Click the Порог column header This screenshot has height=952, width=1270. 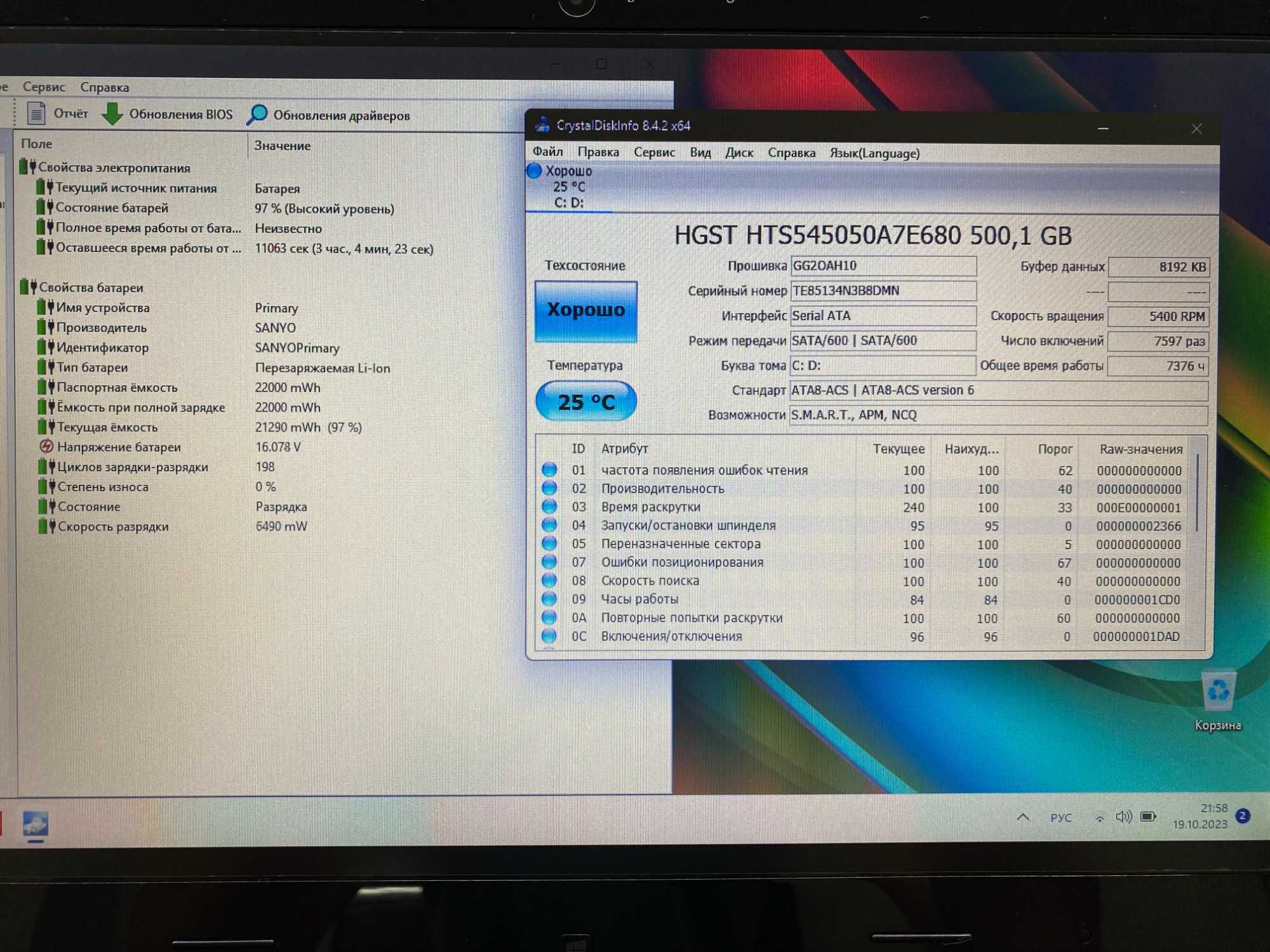[x=1055, y=449]
